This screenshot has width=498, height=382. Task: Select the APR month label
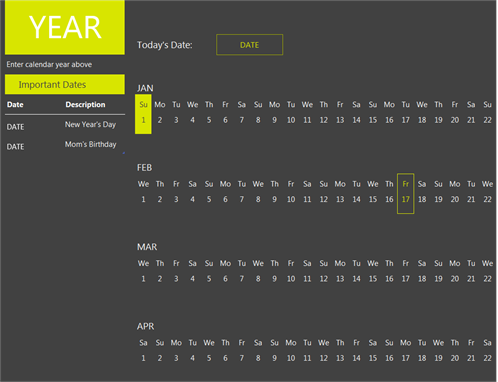click(145, 326)
